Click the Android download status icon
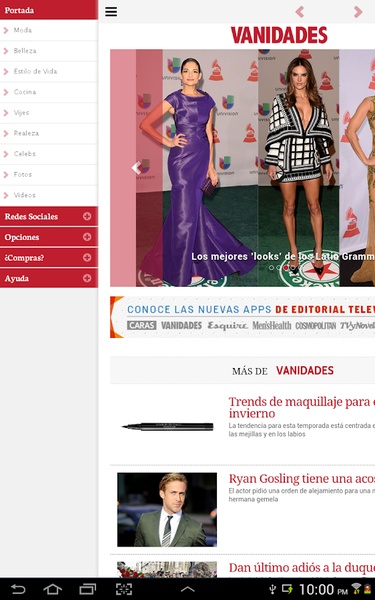This screenshot has width=375, height=600. point(287,589)
